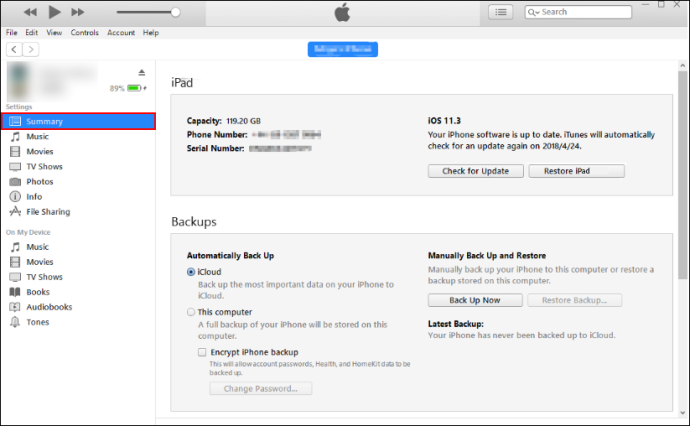The image size is (690, 426).
Task: Eject the device with the eject icon
Action: pos(142,72)
